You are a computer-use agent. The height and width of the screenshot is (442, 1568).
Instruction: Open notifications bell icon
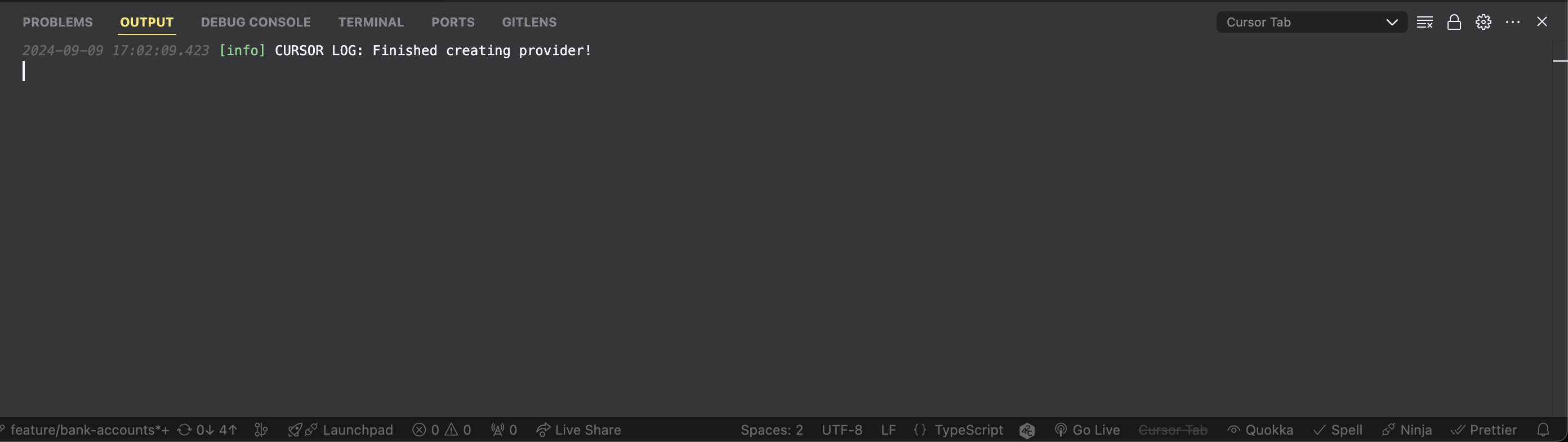click(1543, 430)
